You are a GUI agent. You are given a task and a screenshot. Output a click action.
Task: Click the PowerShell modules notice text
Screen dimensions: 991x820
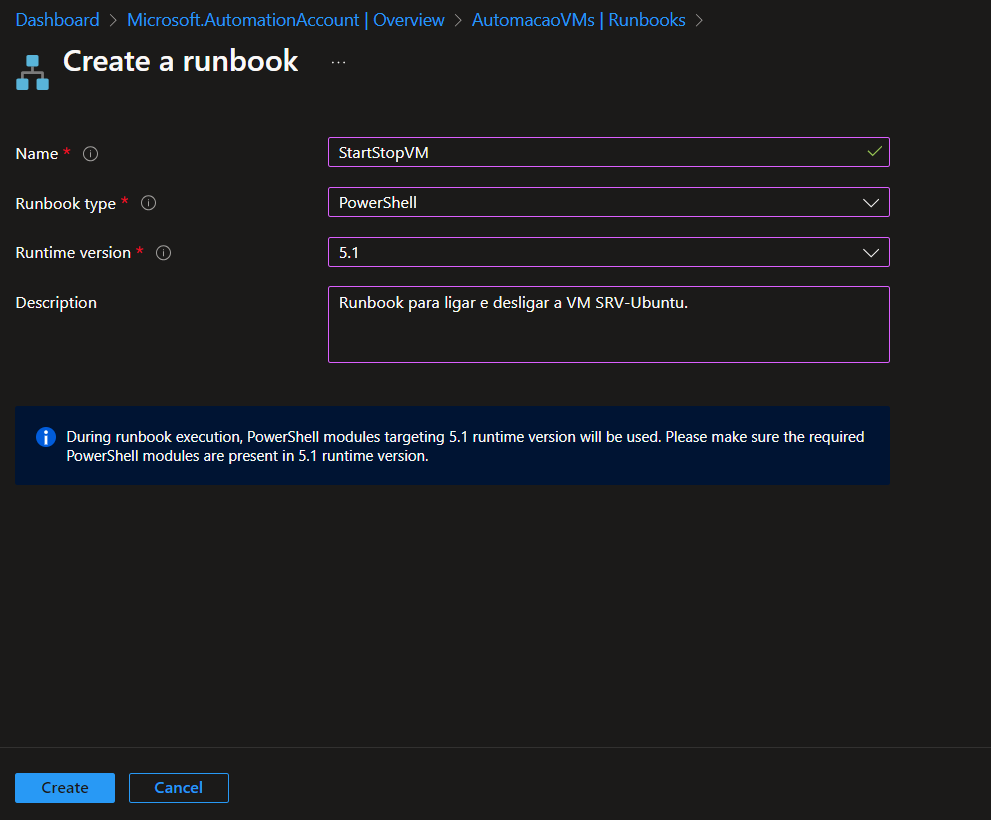[465, 446]
